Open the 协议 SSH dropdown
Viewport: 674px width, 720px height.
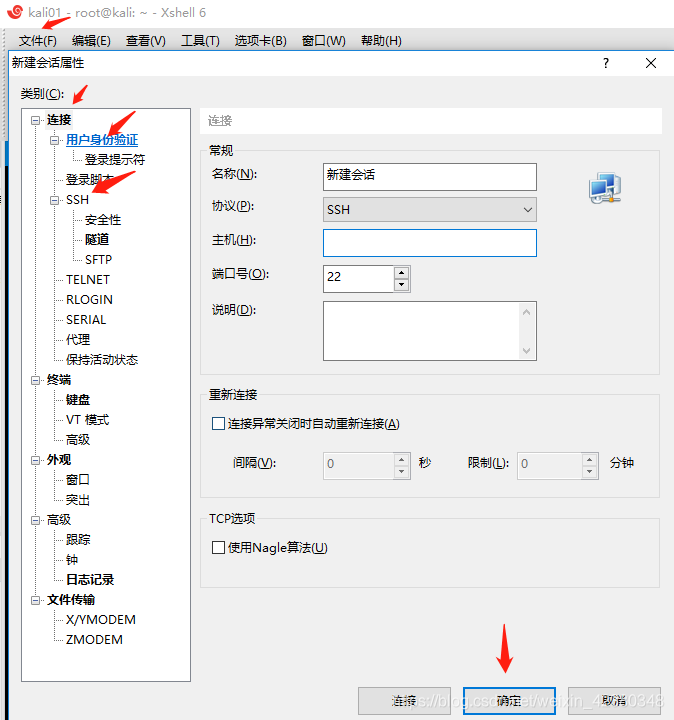pyautogui.click(x=430, y=210)
